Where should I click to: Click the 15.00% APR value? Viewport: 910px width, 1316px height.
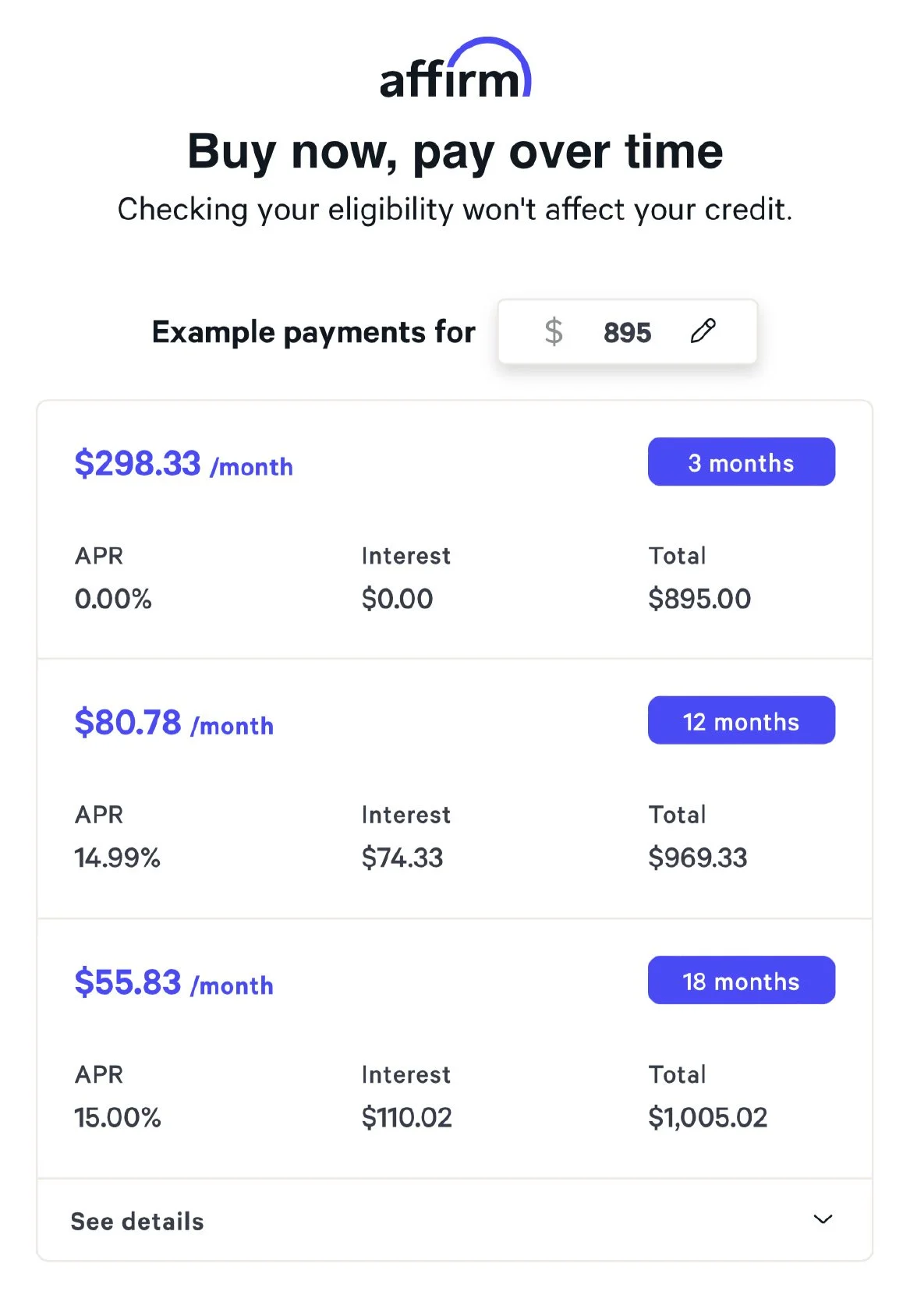[118, 1117]
